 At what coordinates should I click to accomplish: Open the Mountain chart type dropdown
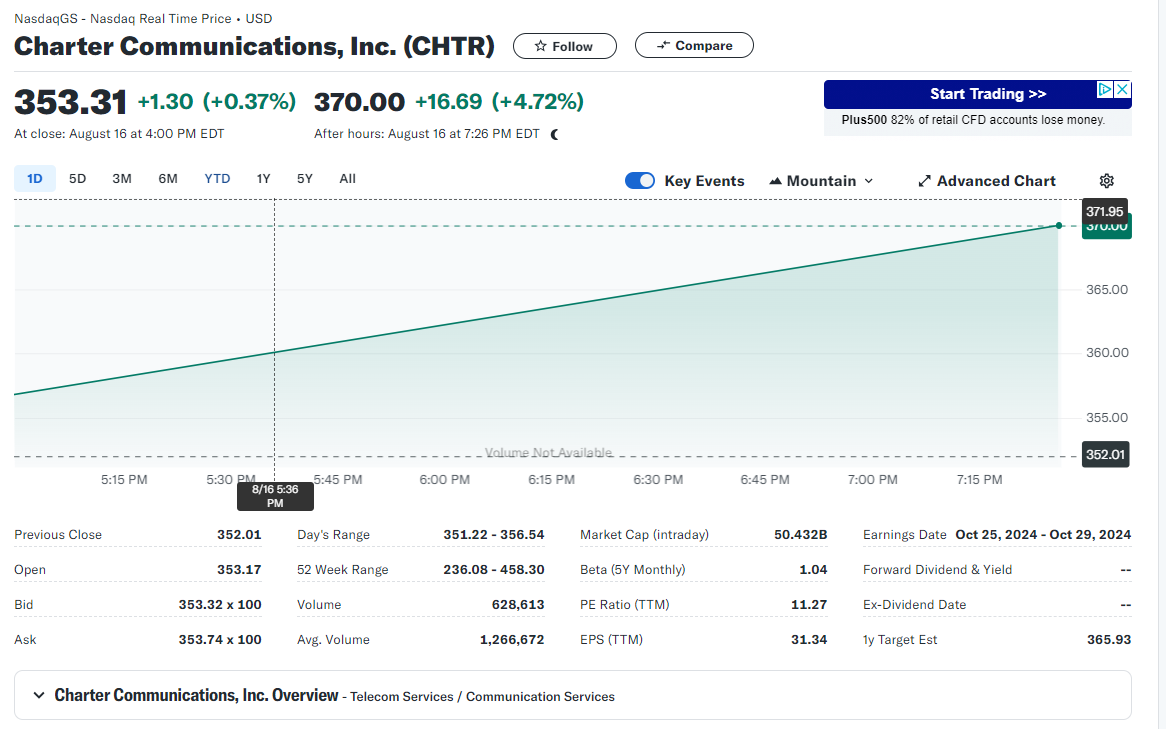coord(821,181)
